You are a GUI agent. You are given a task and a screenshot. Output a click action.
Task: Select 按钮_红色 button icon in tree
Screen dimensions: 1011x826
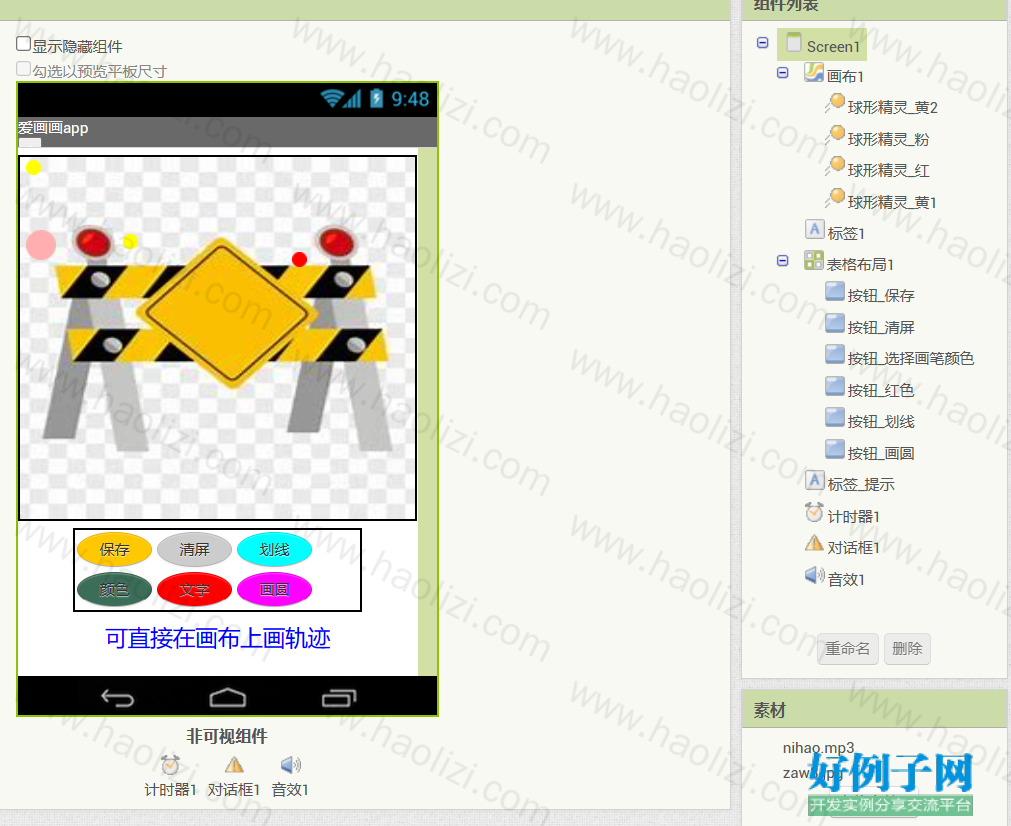coord(835,386)
